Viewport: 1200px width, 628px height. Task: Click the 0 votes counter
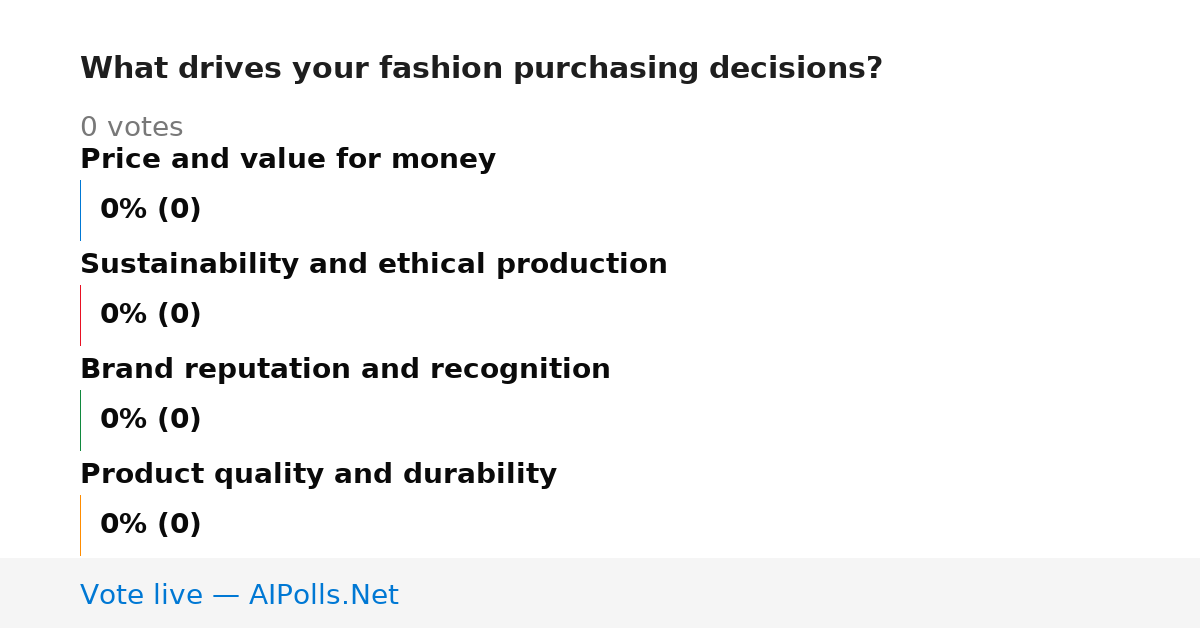(131, 128)
